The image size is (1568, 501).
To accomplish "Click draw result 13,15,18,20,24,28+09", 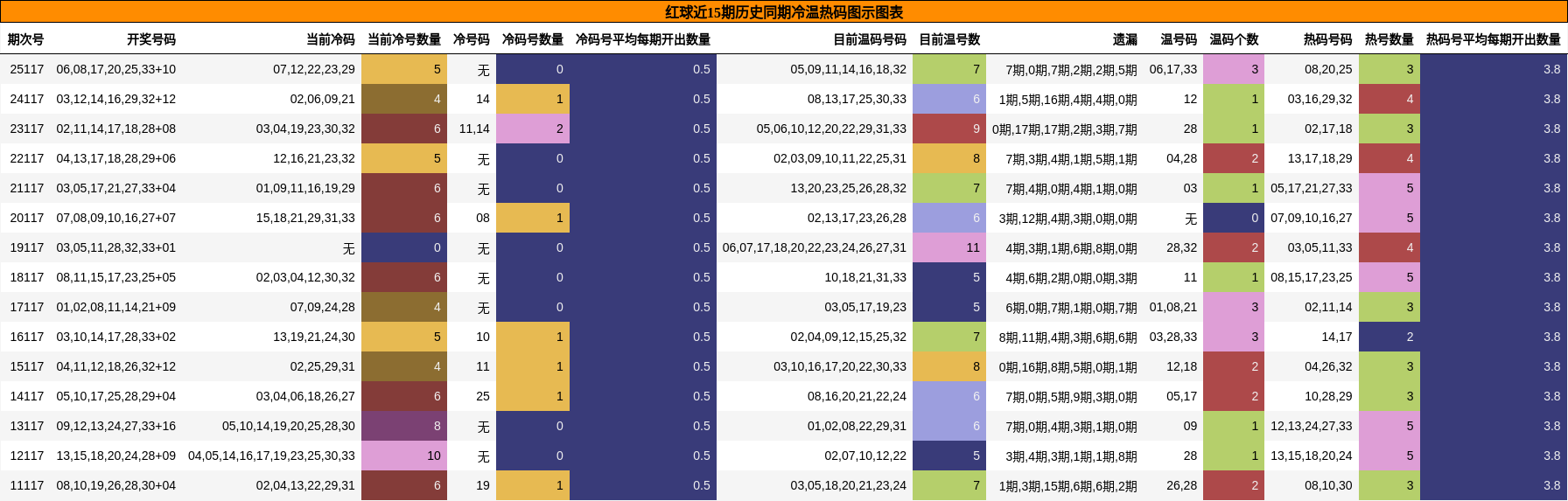I will point(116,456).
